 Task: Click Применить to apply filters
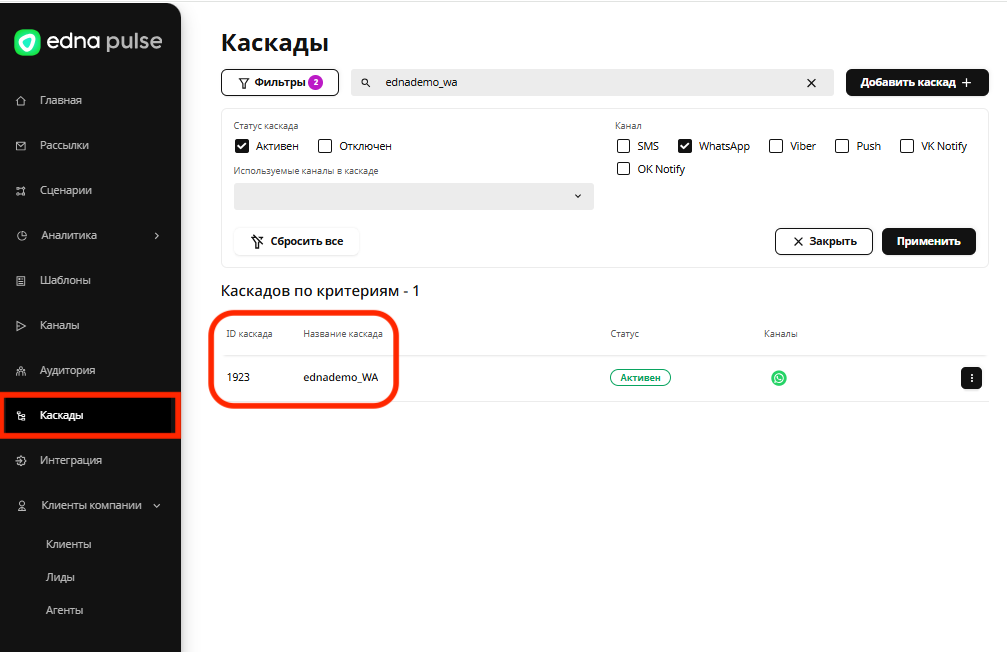click(x=929, y=242)
